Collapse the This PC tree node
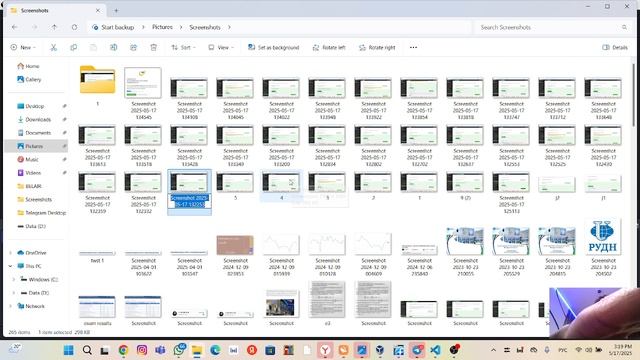Screen dimensions: 640x360 click(x=11, y=266)
